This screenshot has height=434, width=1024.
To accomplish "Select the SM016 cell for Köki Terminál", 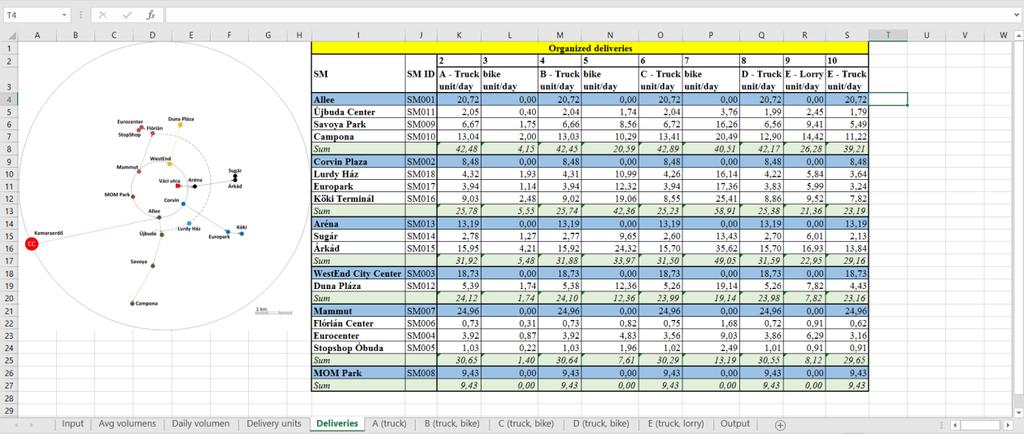I will tap(421, 198).
